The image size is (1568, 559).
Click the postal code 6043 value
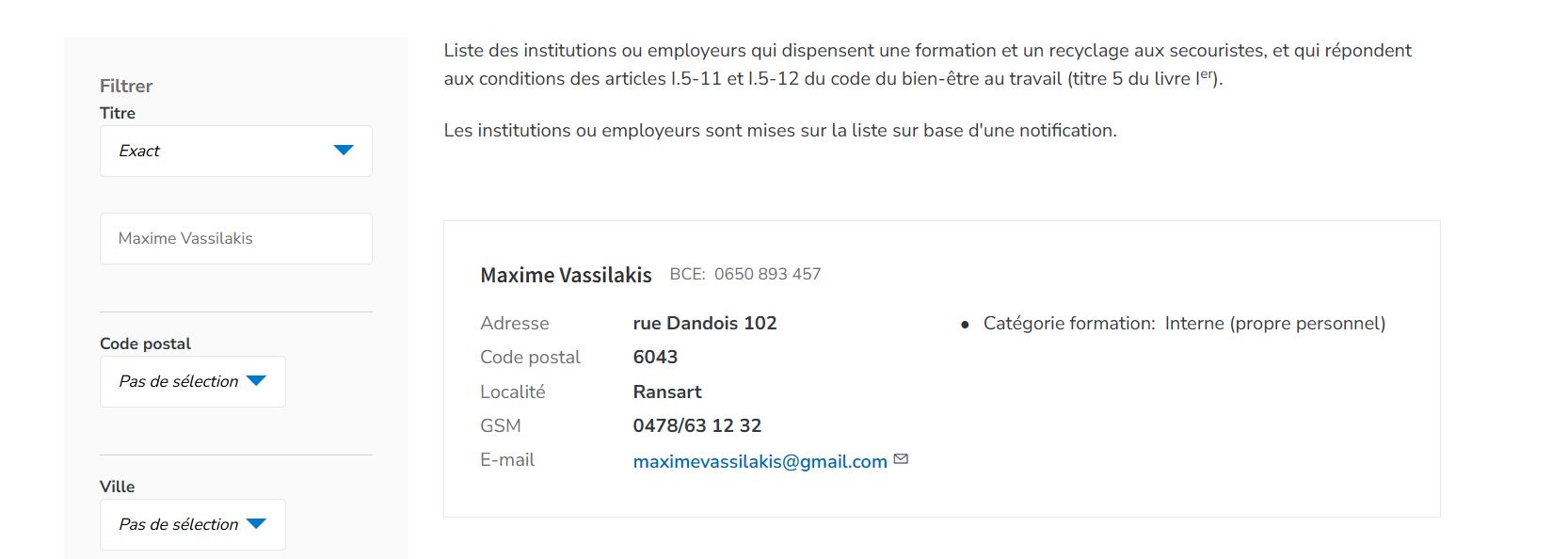click(x=655, y=357)
